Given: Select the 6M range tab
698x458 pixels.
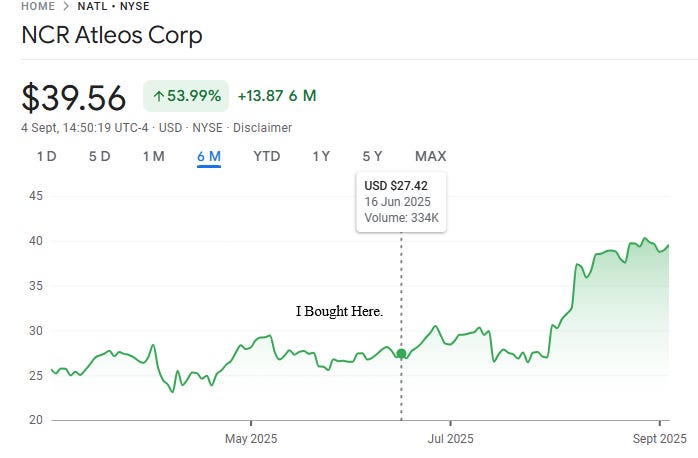Looking at the screenshot, I should click(x=209, y=157).
